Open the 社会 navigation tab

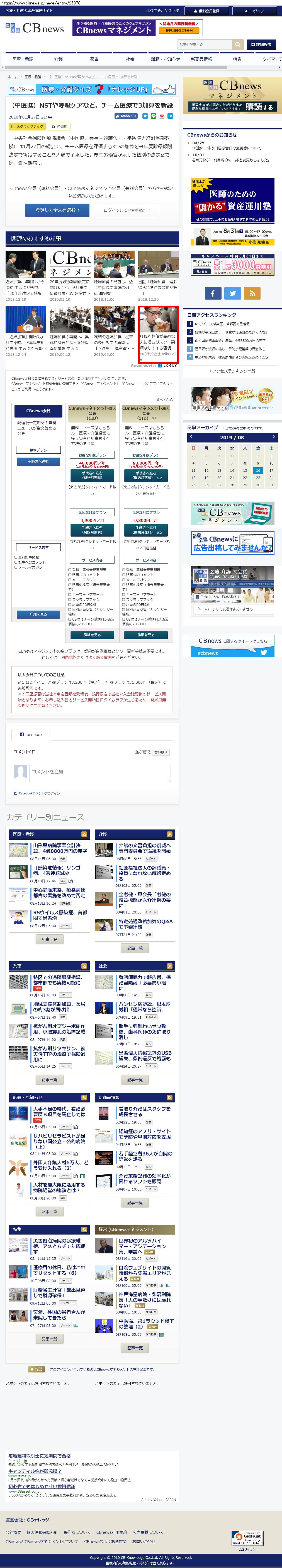tap(130, 59)
